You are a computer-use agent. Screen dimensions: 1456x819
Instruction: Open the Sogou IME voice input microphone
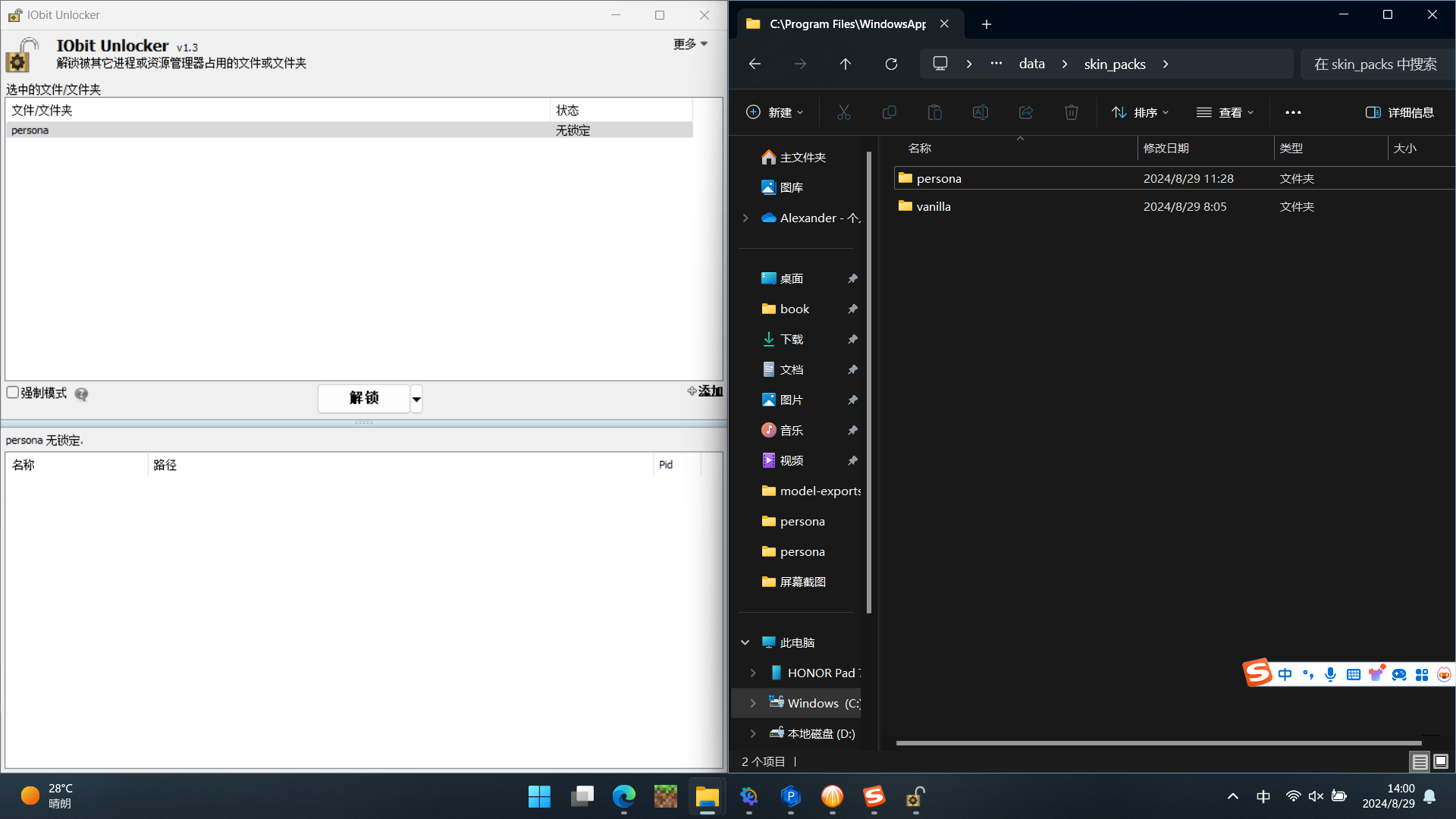pyautogui.click(x=1330, y=674)
